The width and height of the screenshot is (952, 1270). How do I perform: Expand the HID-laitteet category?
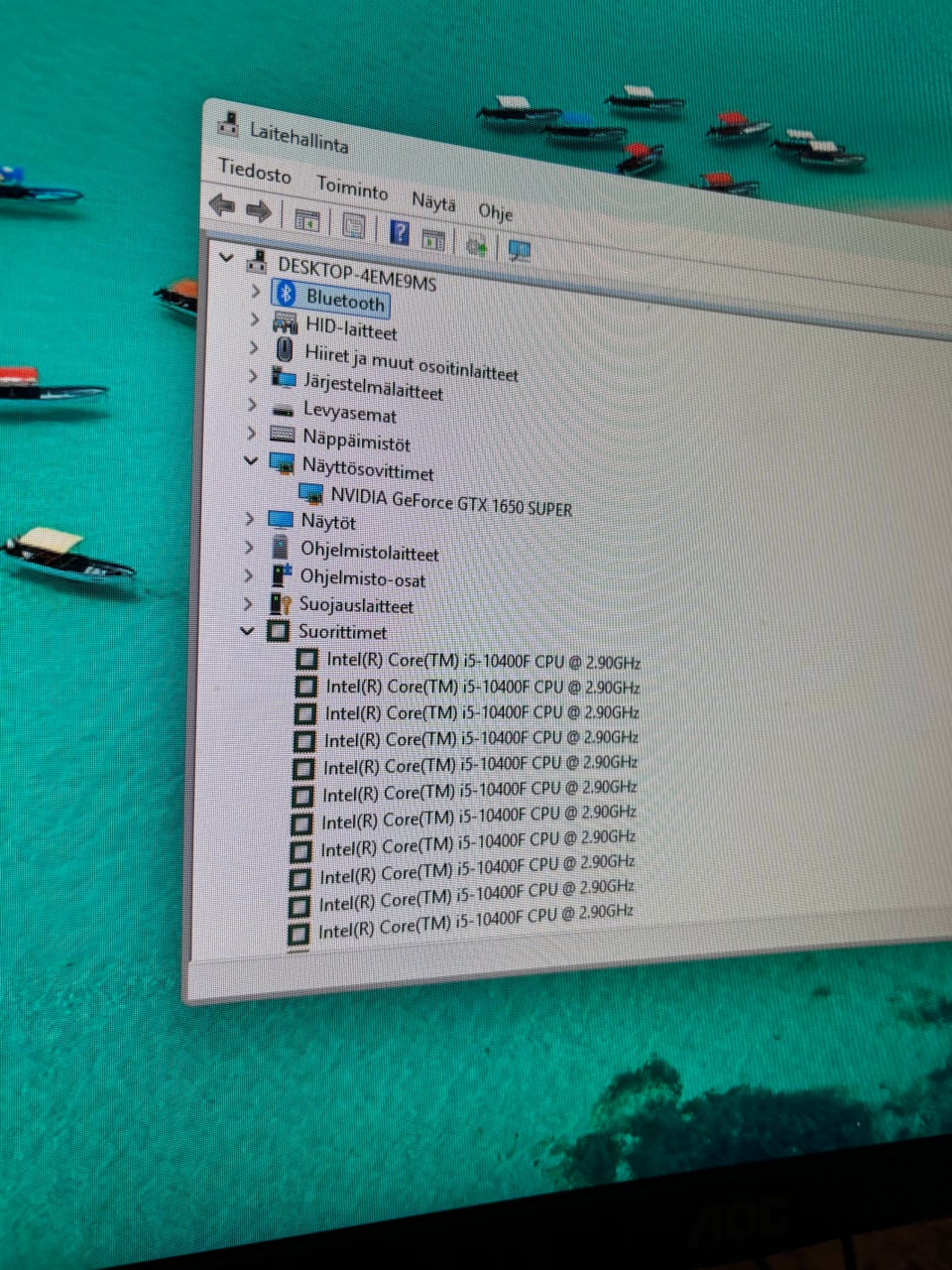tap(254, 319)
